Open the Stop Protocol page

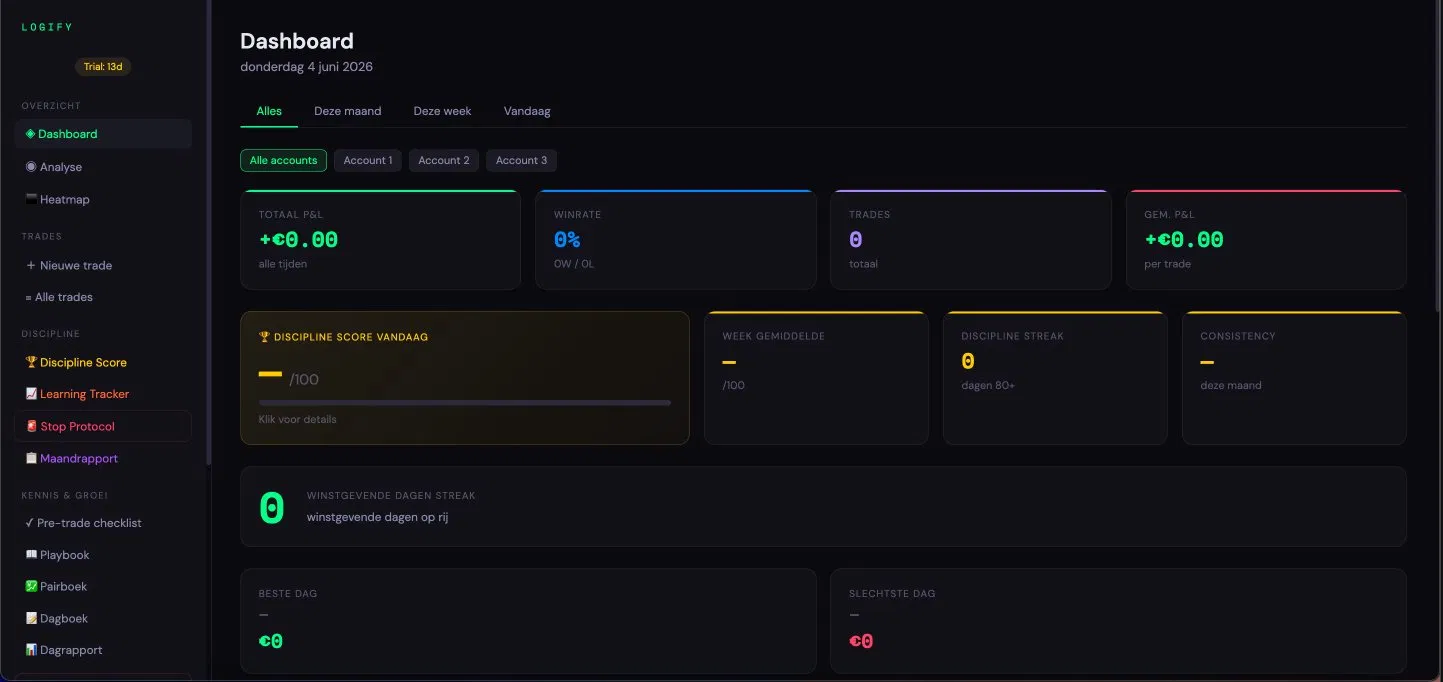click(x=103, y=426)
